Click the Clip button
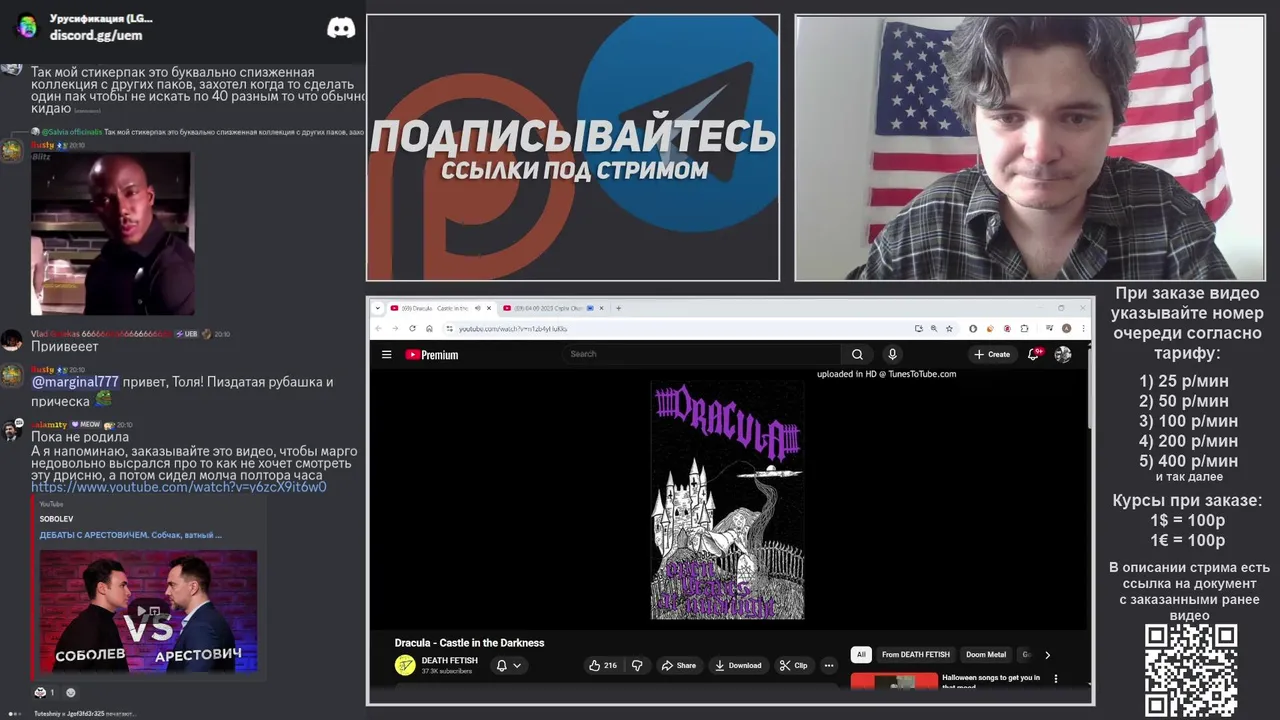 (x=794, y=665)
